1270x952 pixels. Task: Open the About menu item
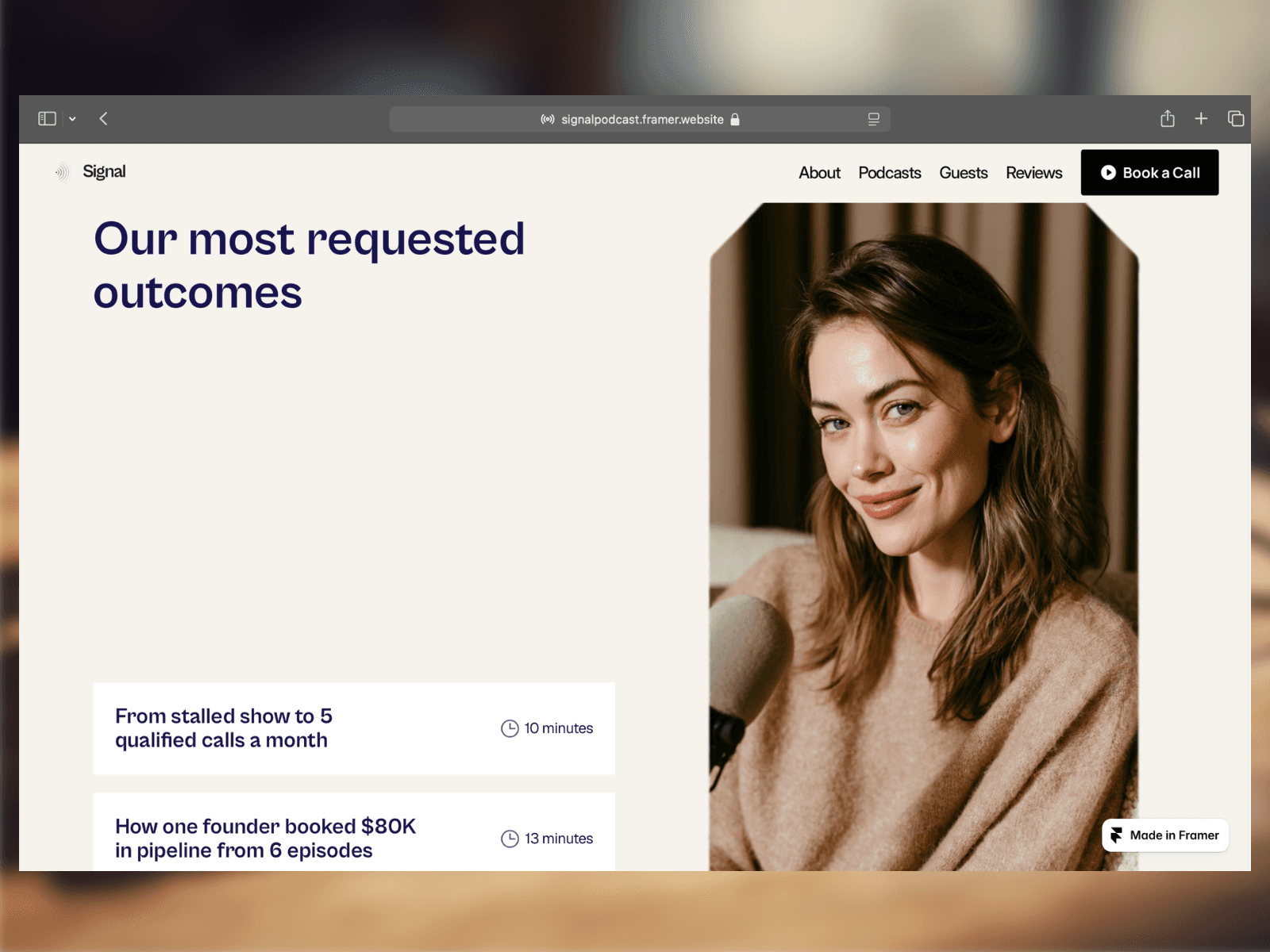(819, 173)
